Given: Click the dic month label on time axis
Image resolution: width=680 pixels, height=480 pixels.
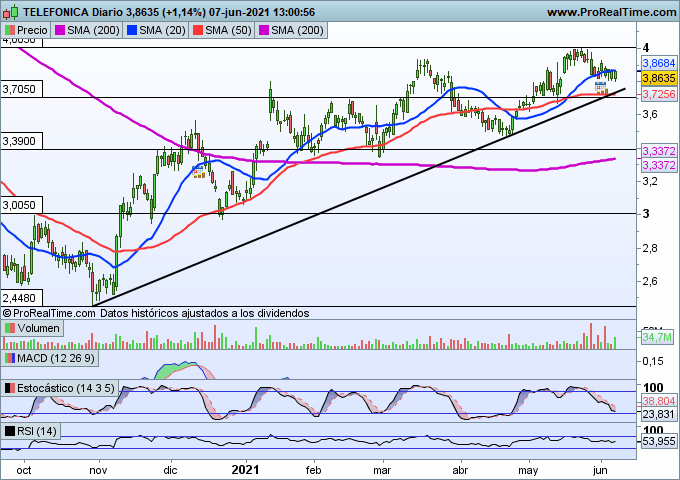Looking at the screenshot, I should (x=170, y=470).
